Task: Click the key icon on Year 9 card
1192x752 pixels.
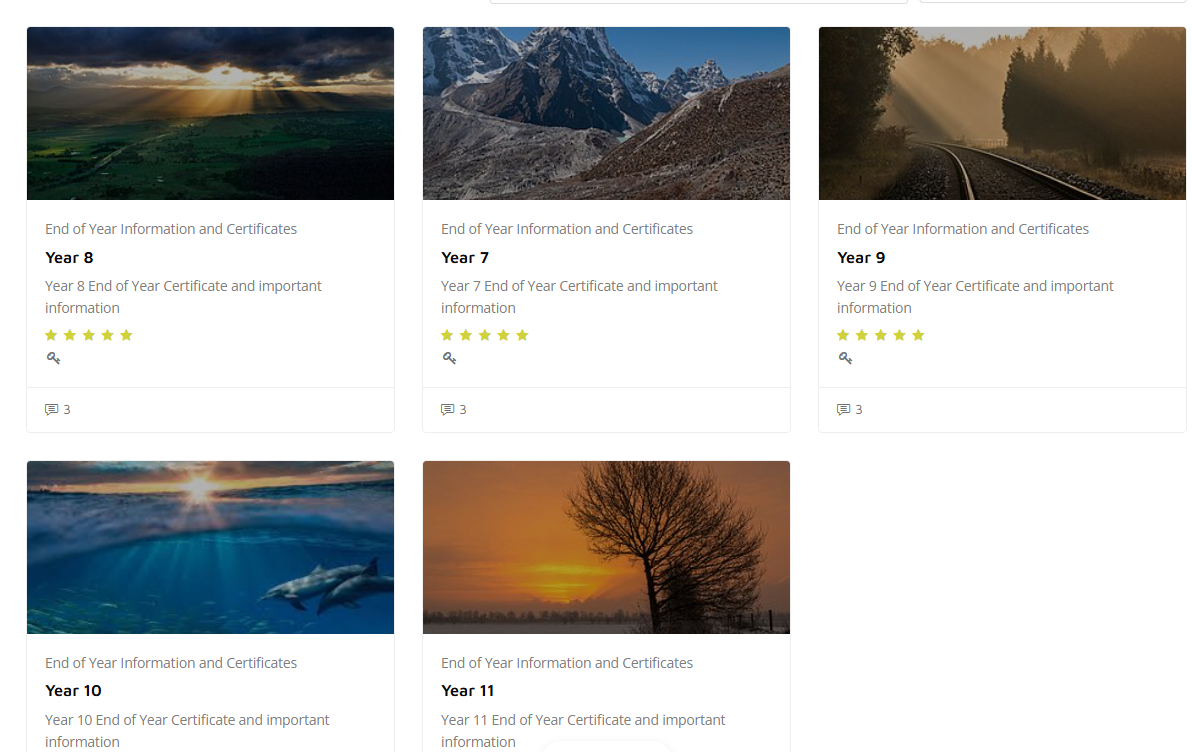Action: coord(845,358)
